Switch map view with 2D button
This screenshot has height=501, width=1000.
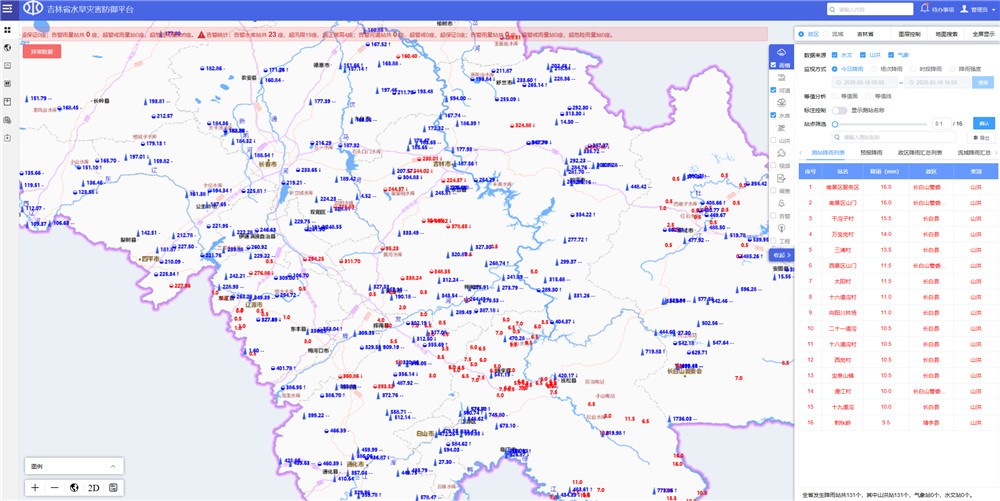[x=93, y=487]
